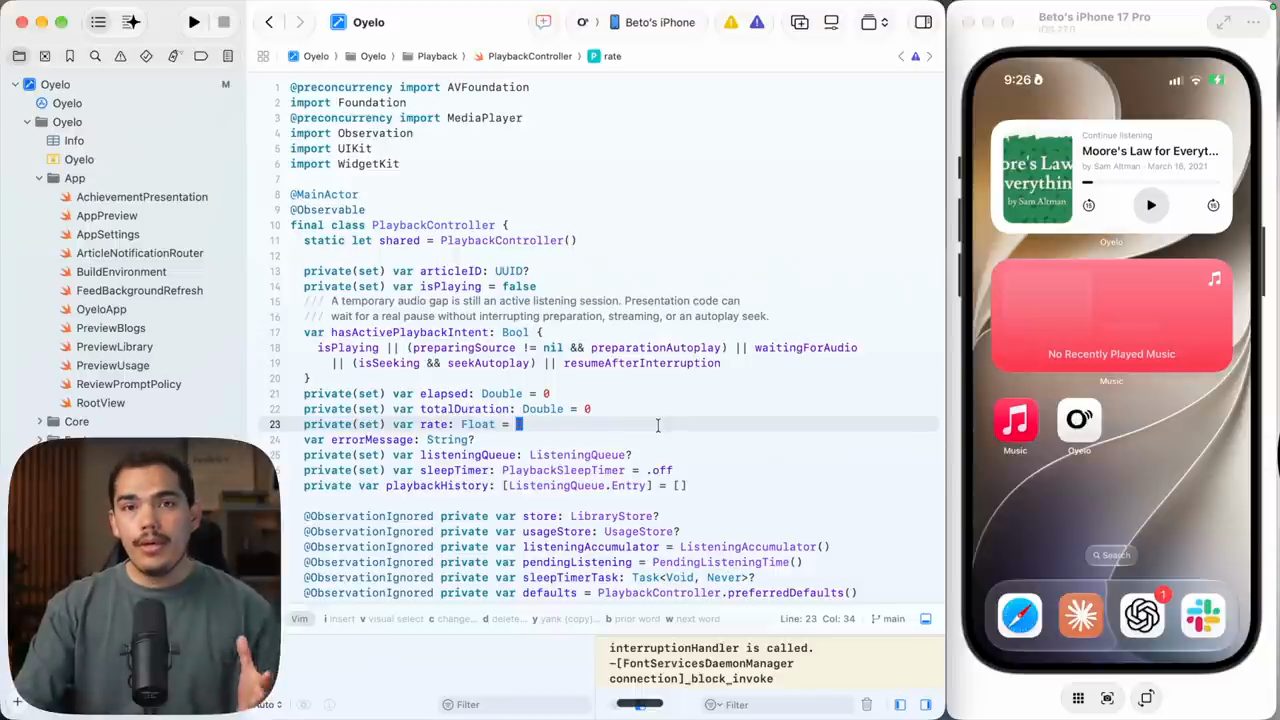Open the related items grid menu
Viewport: 1280px width, 720px height.
(263, 56)
